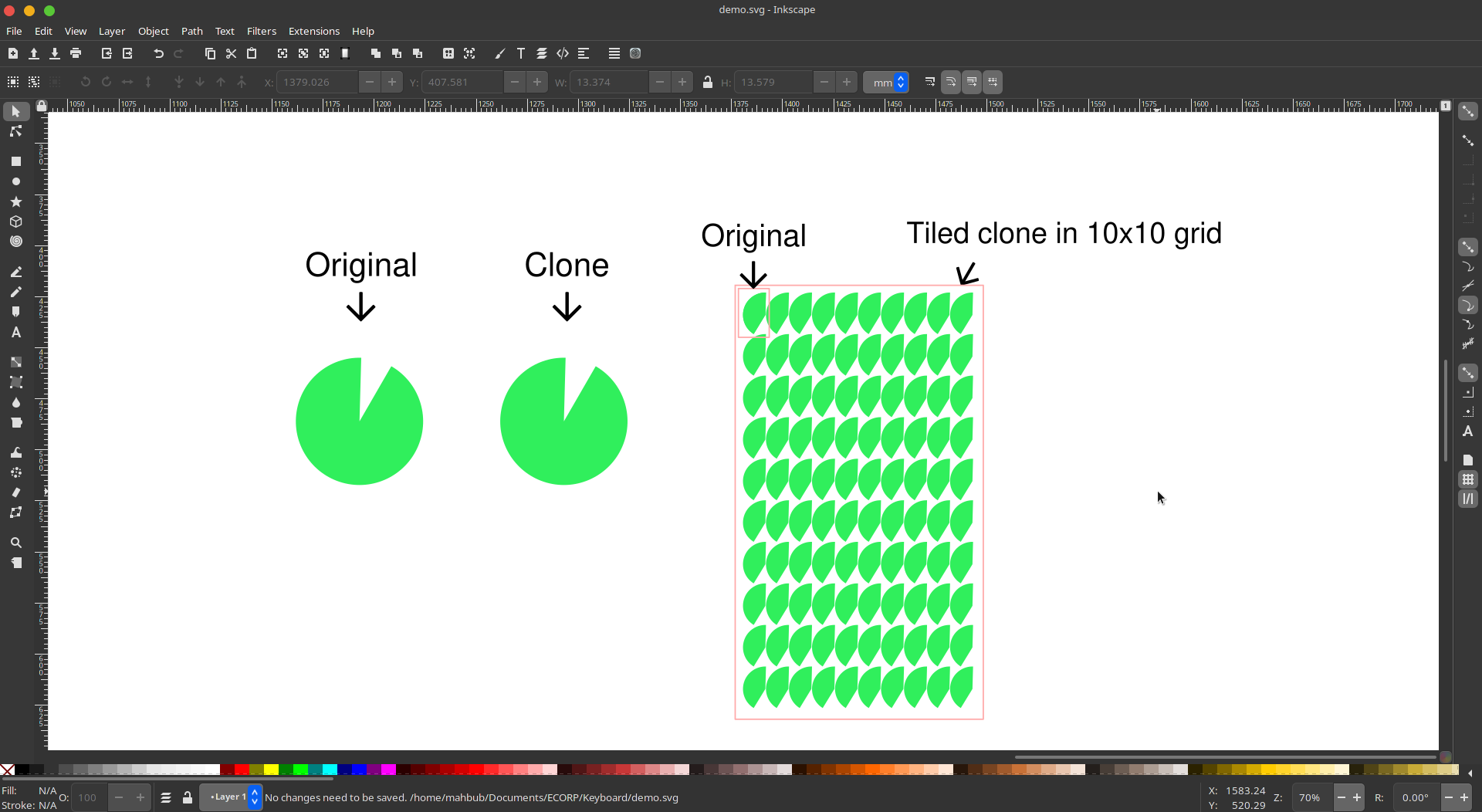Open the Extensions menu
The height and width of the screenshot is (812, 1482).
(313, 31)
